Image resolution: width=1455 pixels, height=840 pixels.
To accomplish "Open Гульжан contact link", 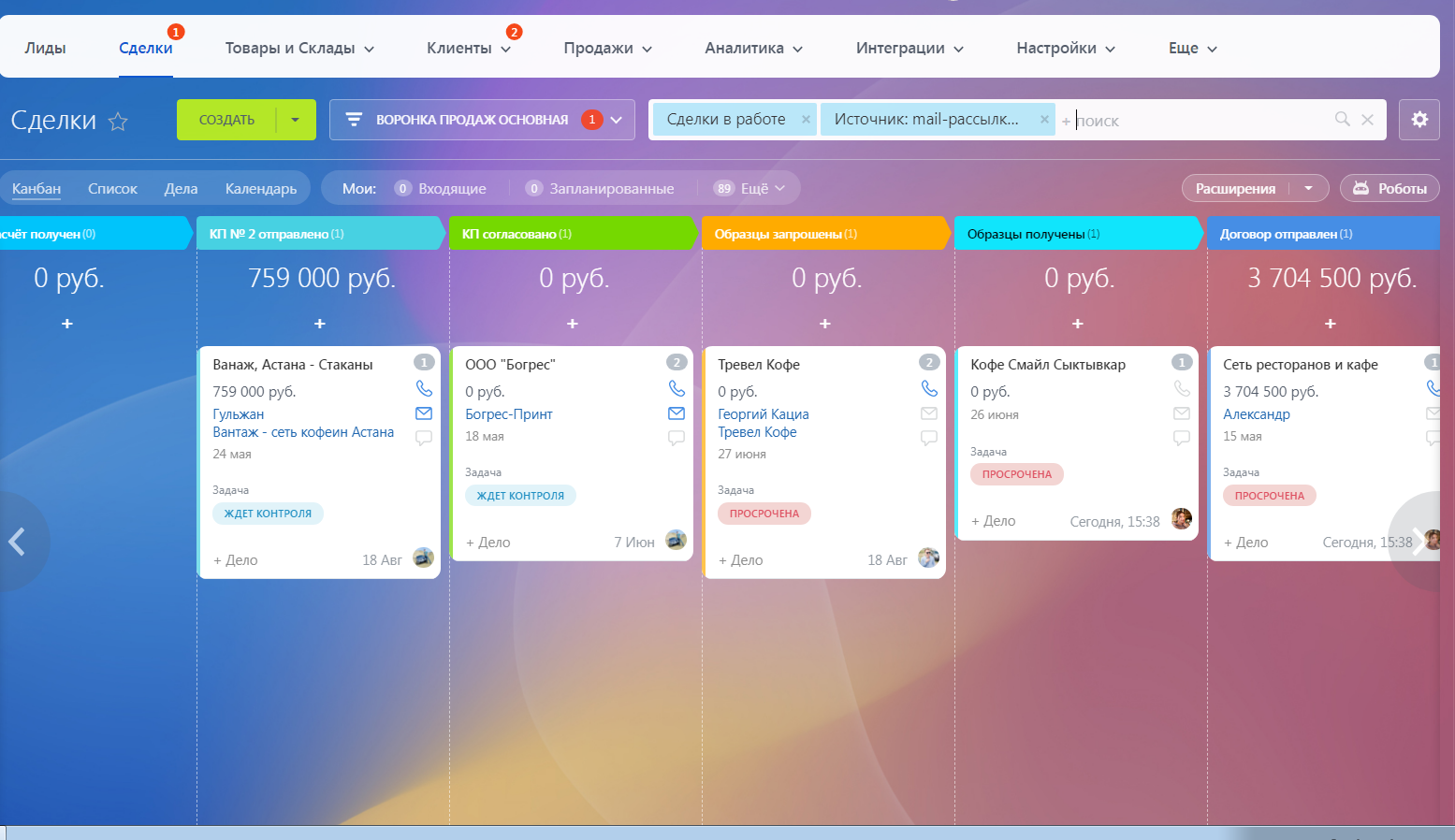I will (239, 413).
